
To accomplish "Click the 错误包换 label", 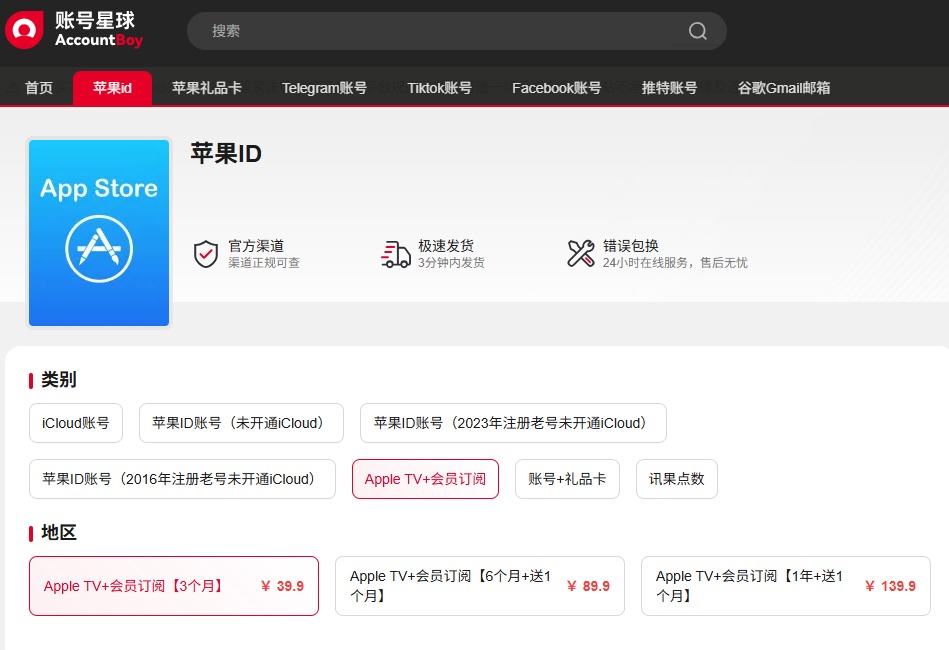I will (631, 246).
